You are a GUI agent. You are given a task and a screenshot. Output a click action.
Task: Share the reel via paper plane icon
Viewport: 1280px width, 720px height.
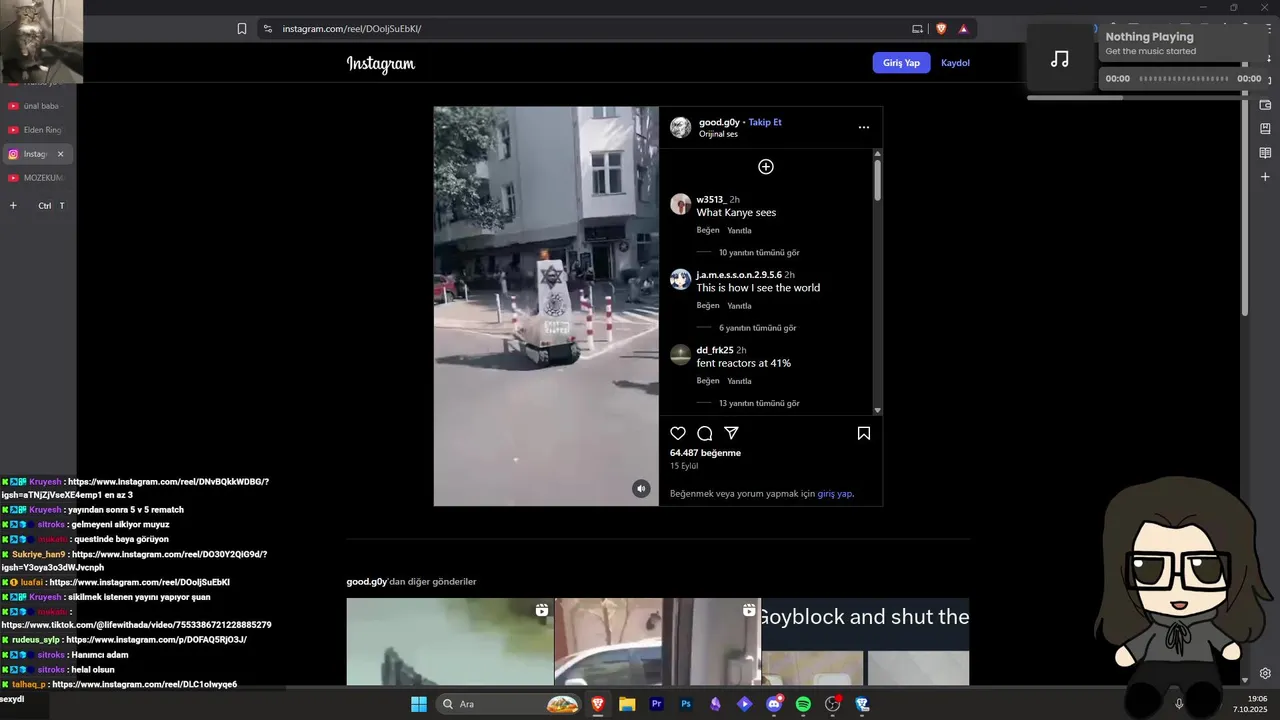tap(731, 433)
